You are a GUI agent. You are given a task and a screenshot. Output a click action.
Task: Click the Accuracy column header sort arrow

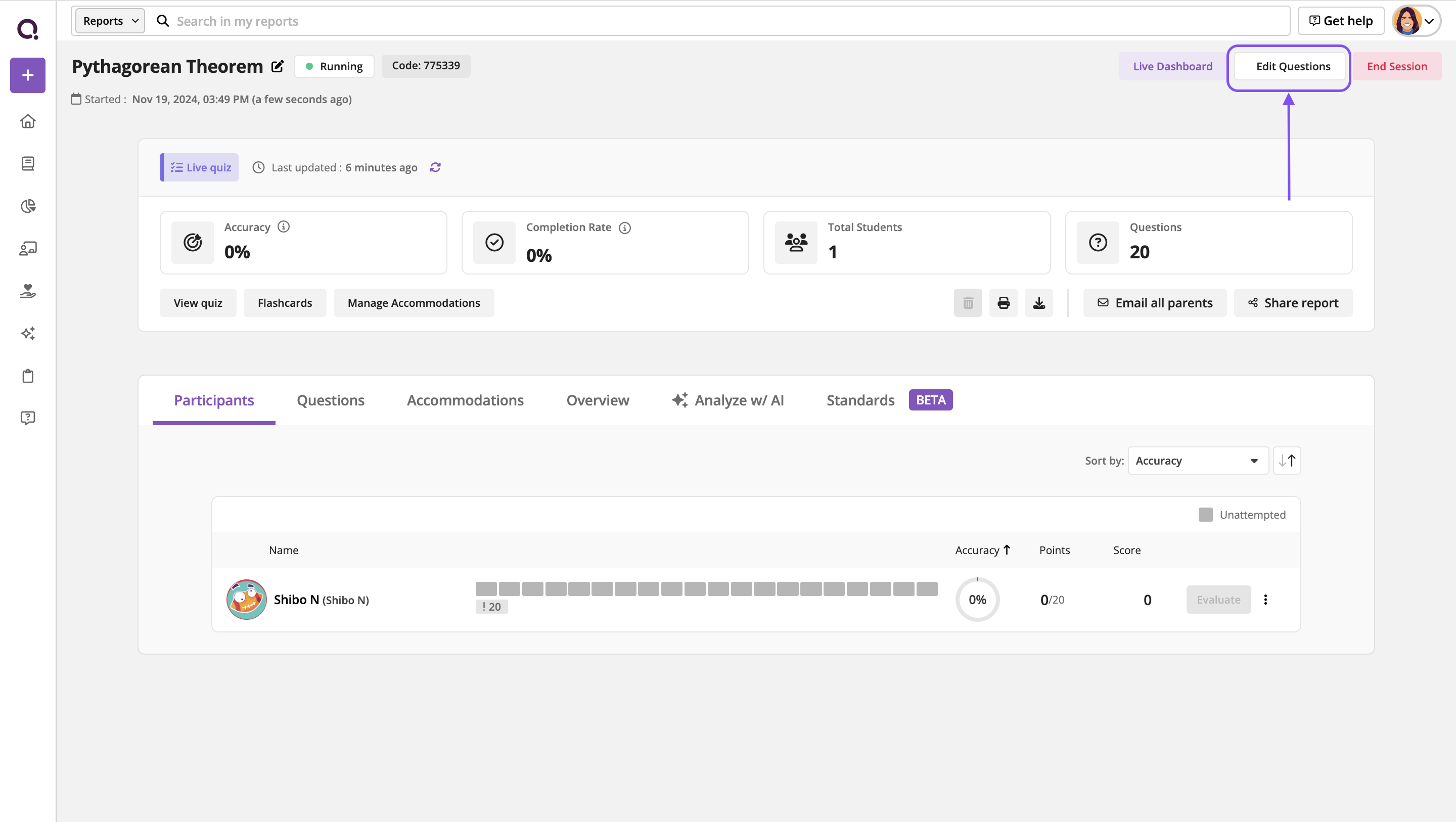tap(1007, 550)
